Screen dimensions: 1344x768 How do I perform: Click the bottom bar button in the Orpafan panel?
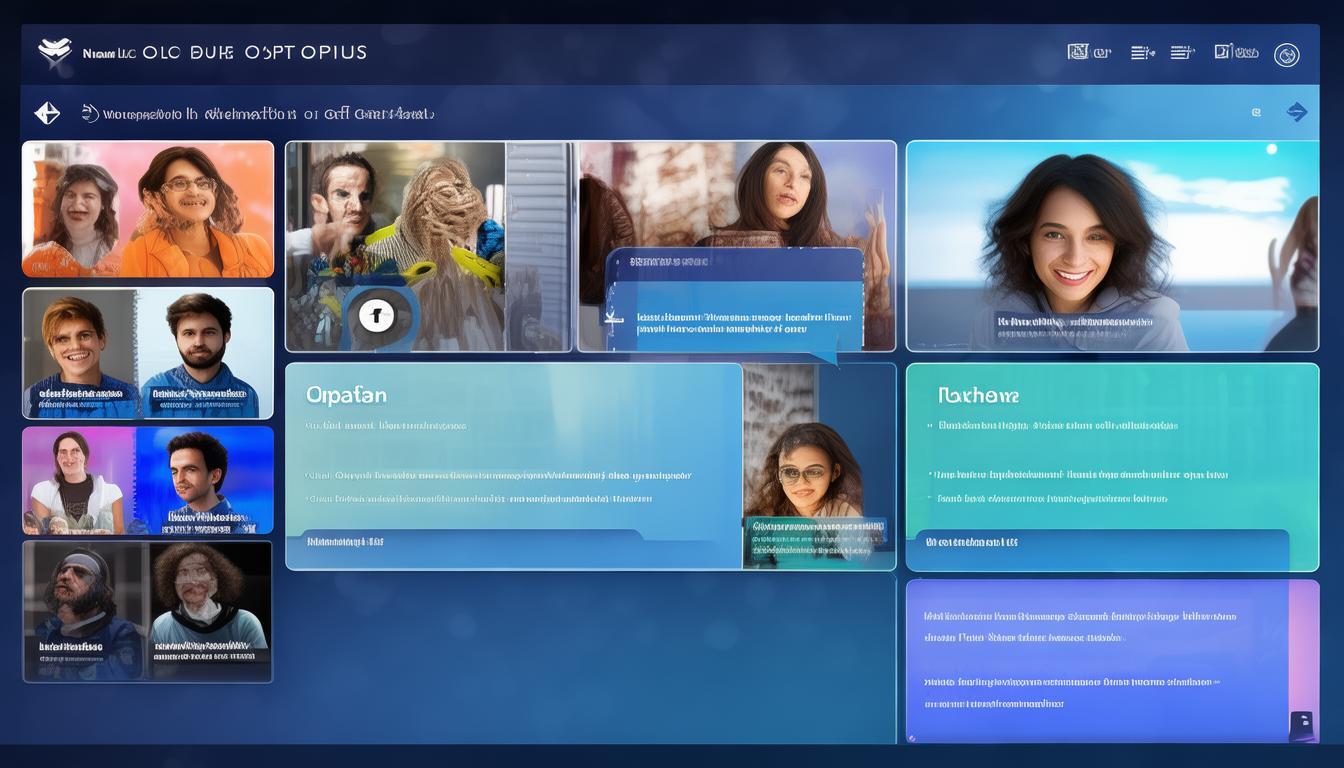tap(465, 542)
